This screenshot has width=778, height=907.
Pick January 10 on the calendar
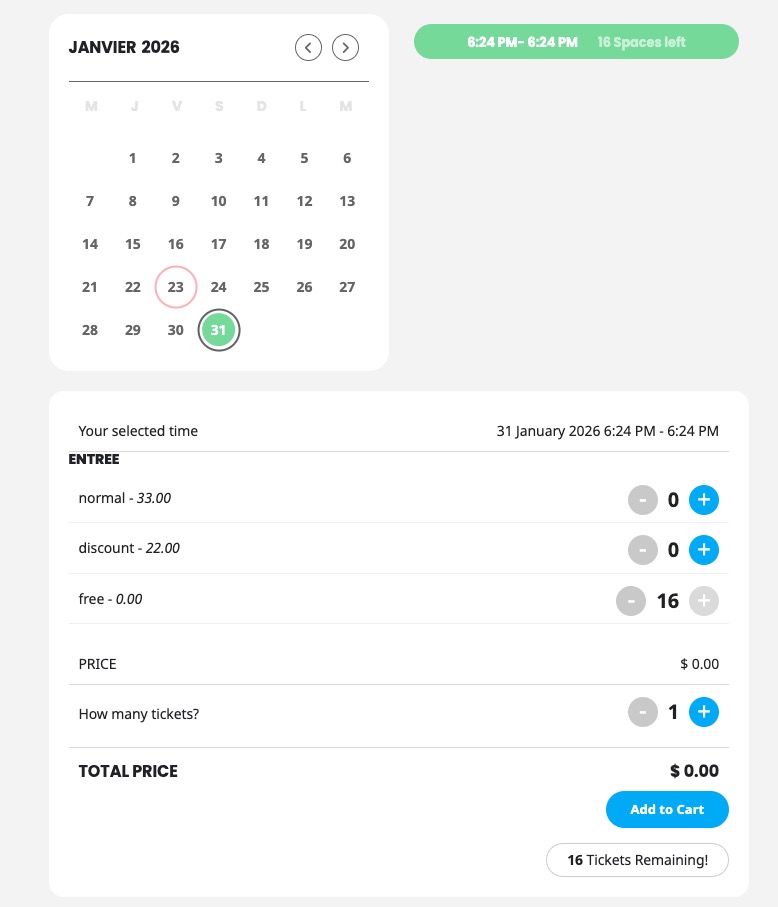click(219, 201)
